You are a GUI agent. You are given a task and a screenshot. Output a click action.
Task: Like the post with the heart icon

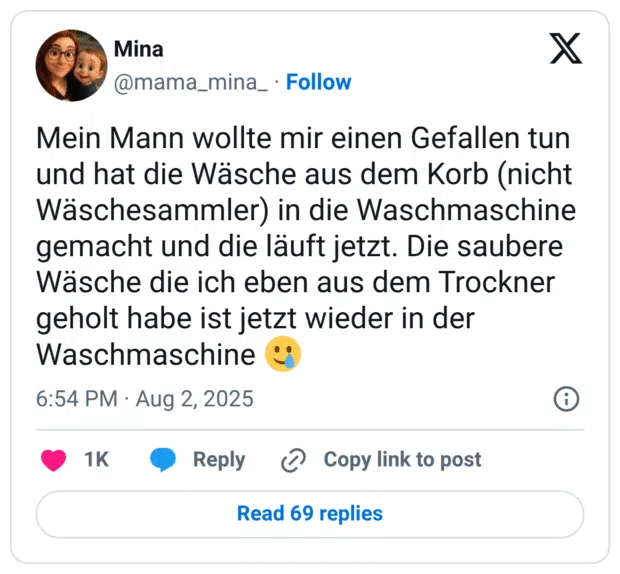point(54,460)
